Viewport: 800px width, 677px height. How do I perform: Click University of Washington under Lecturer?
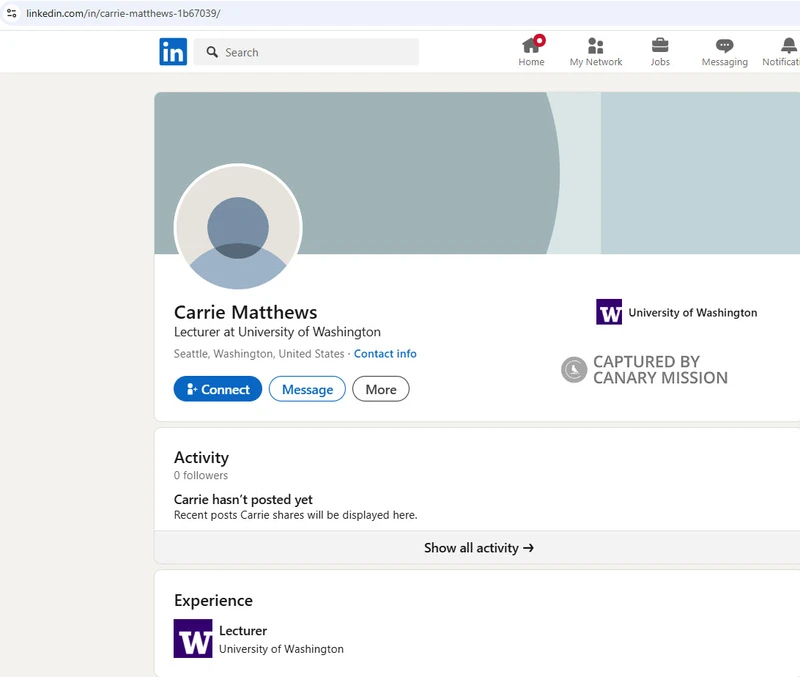pos(281,649)
